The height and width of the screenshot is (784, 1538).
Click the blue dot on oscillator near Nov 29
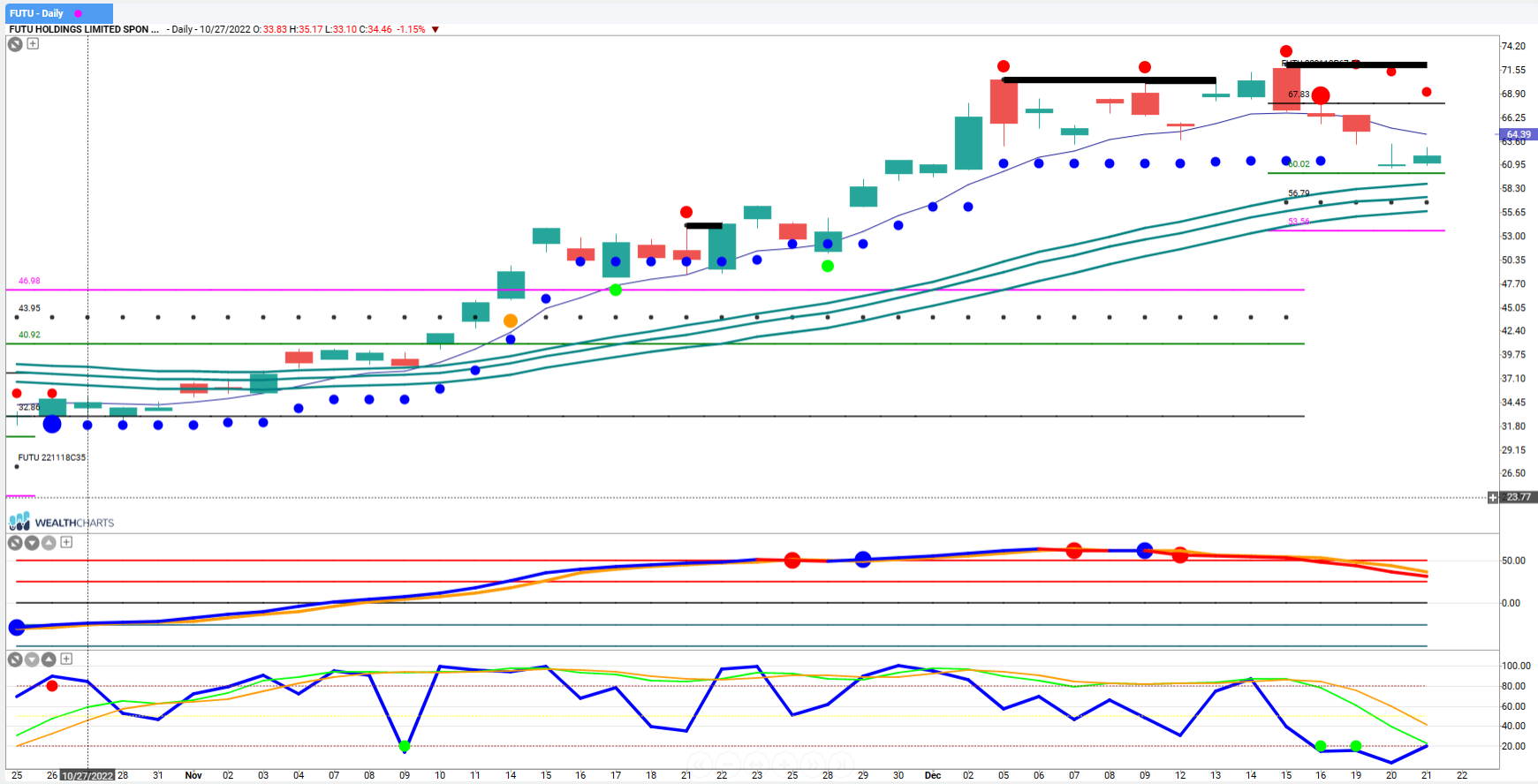pos(863,559)
